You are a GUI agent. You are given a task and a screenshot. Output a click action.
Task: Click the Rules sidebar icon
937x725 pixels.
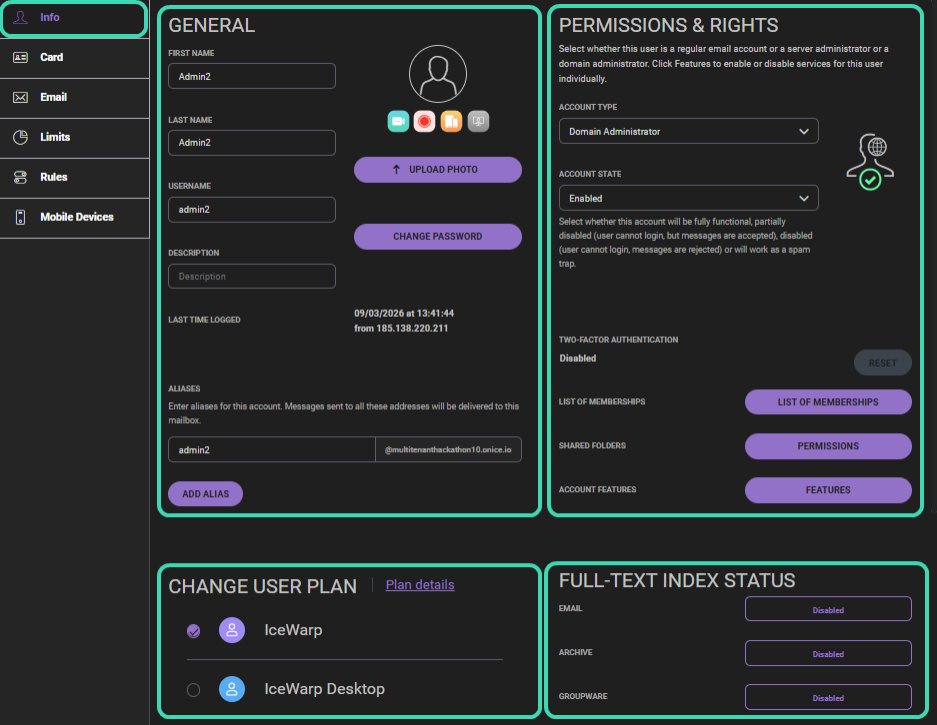click(x=20, y=178)
